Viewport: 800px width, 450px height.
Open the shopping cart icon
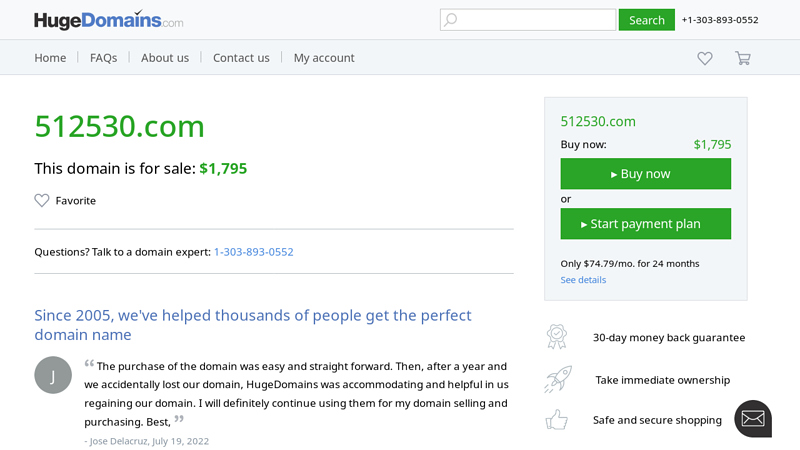click(x=743, y=58)
